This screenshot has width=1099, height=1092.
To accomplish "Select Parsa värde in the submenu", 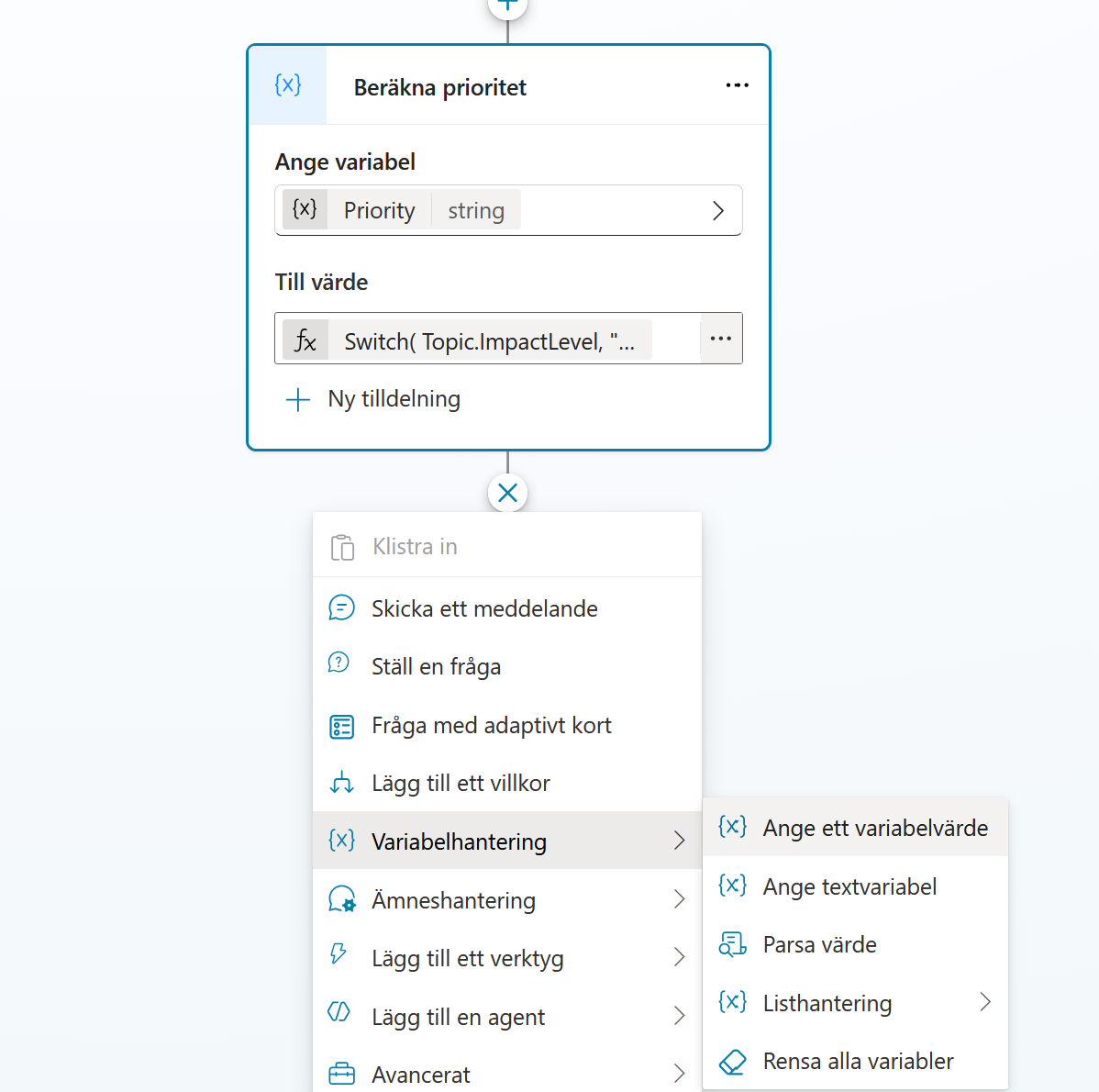I will pyautogui.click(x=855, y=944).
